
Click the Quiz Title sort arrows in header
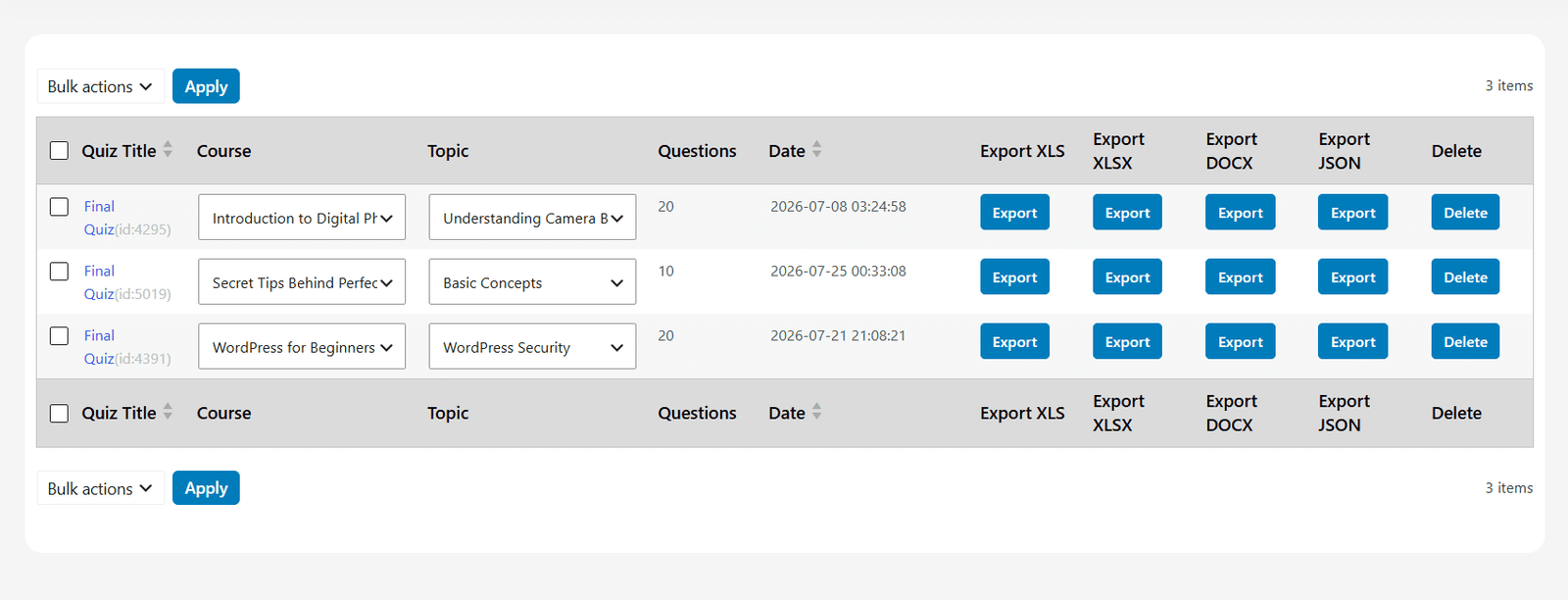coord(168,150)
